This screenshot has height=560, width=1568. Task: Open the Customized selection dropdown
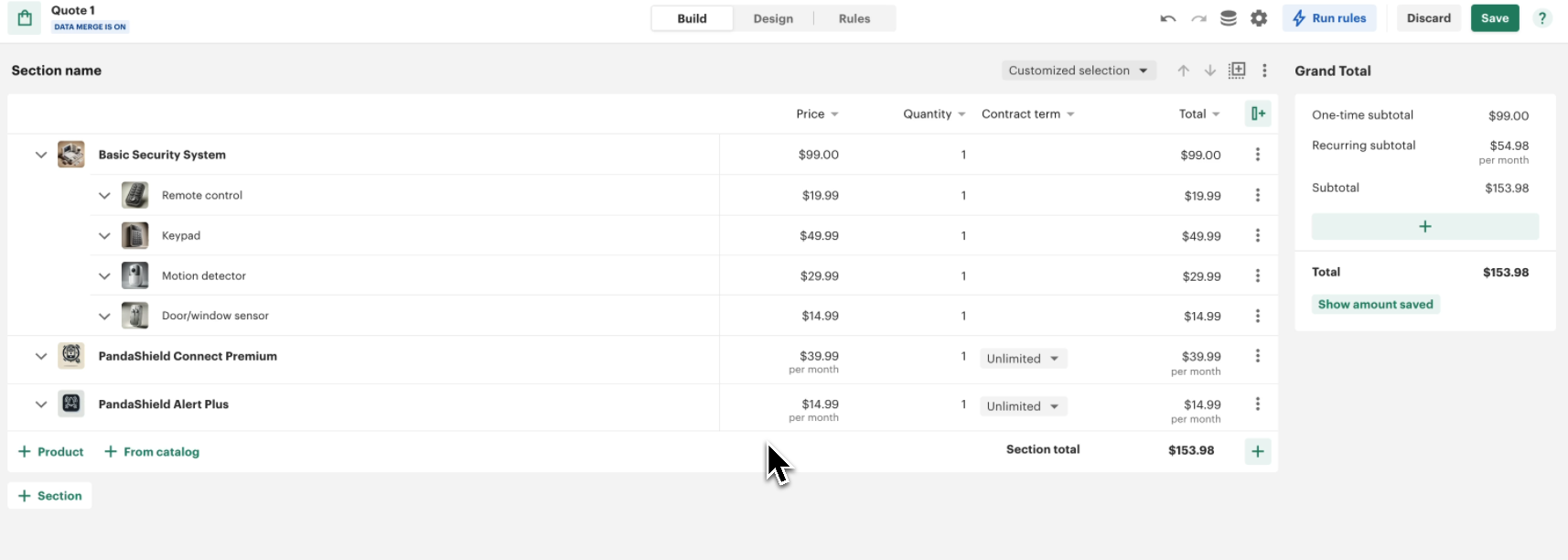click(x=1078, y=70)
